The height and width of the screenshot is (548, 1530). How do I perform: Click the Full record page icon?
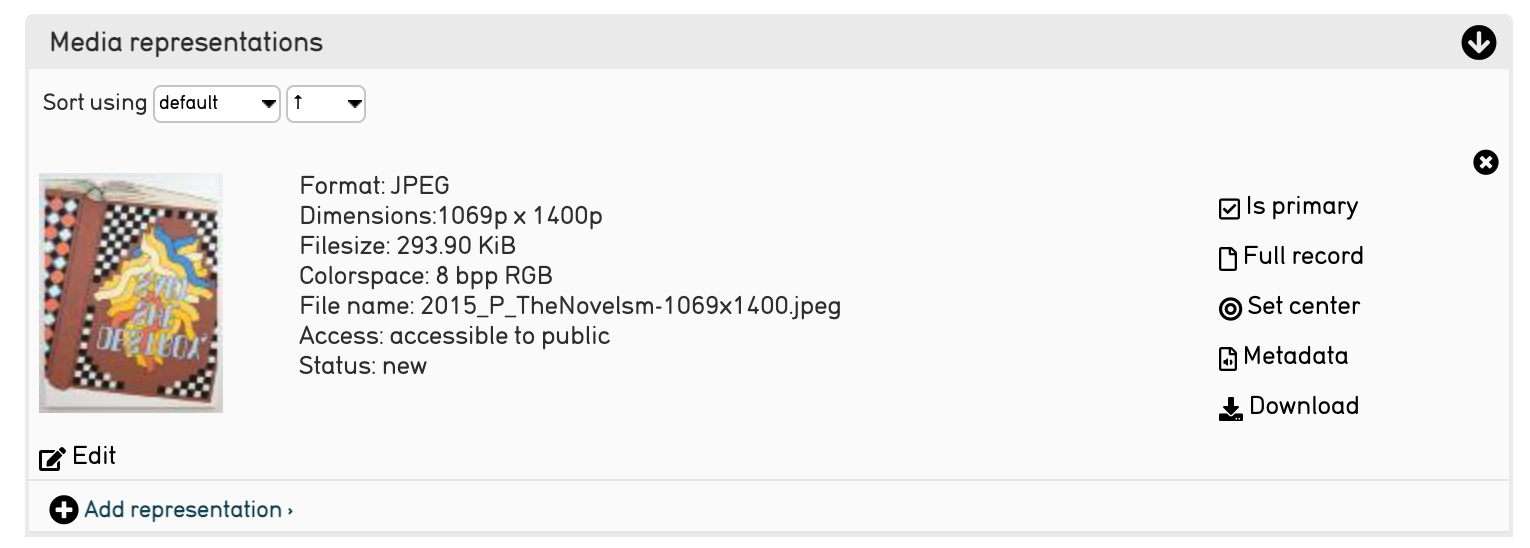pyautogui.click(x=1228, y=259)
